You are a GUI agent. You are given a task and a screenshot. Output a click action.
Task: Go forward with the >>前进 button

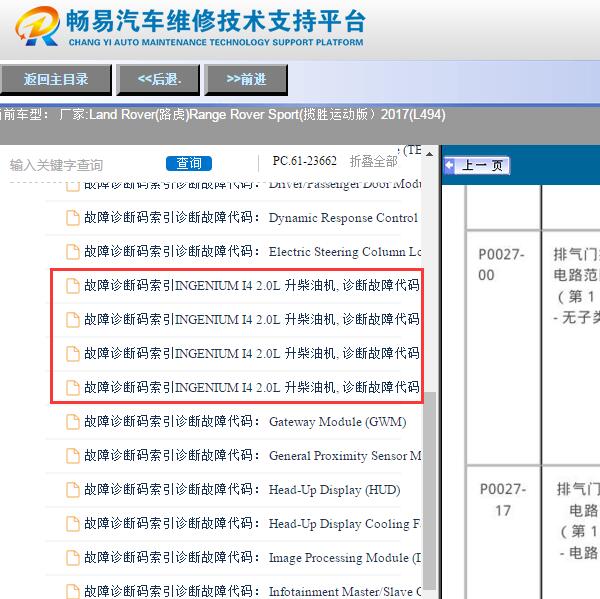click(x=246, y=80)
